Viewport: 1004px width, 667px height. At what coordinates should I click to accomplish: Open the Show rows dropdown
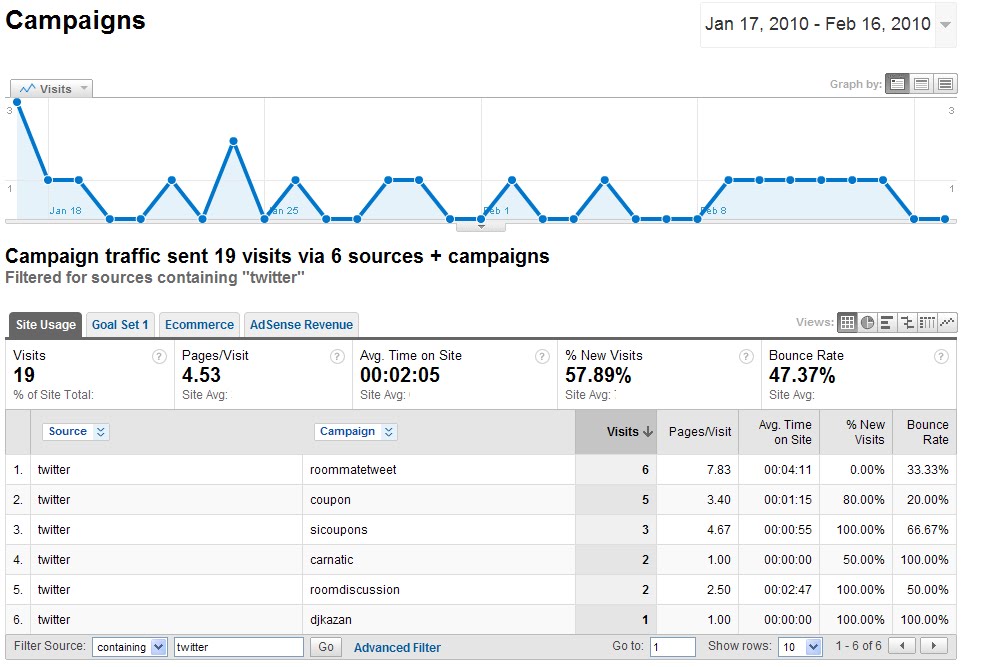coord(800,647)
